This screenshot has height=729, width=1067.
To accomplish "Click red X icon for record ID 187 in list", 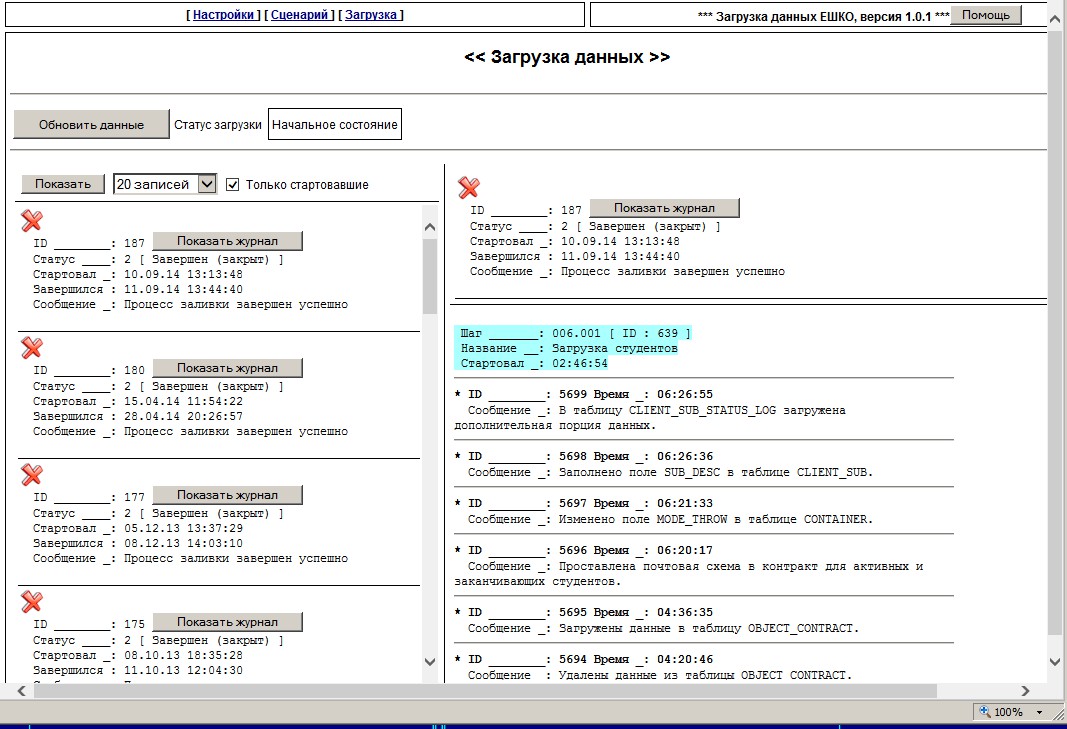I will point(31,221).
